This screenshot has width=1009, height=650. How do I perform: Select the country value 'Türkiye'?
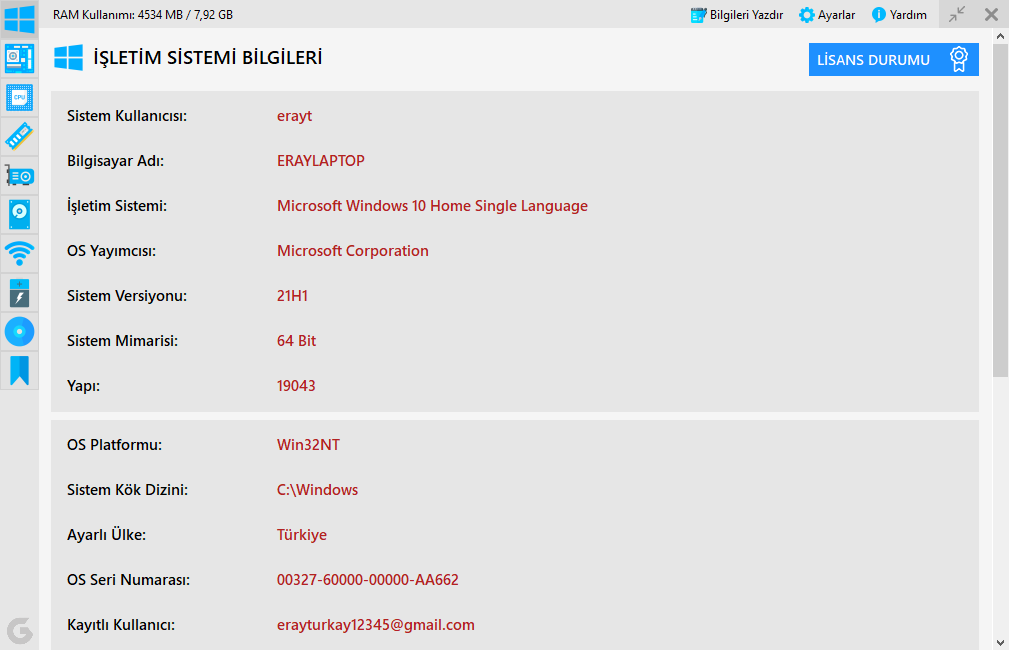tap(302, 535)
